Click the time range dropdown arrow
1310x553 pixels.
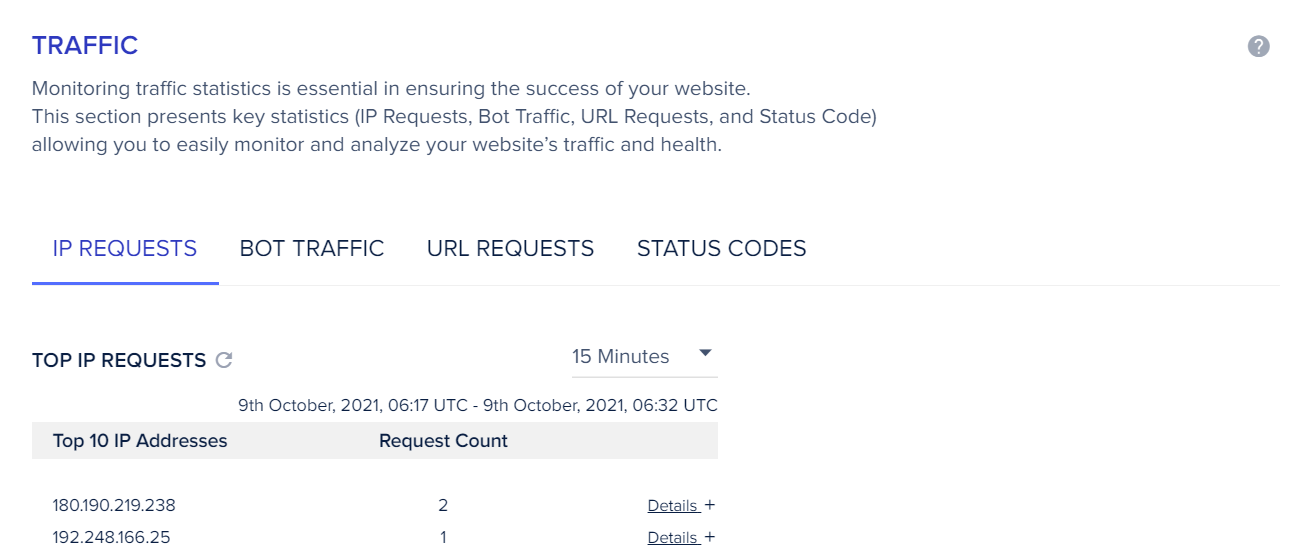tap(705, 354)
